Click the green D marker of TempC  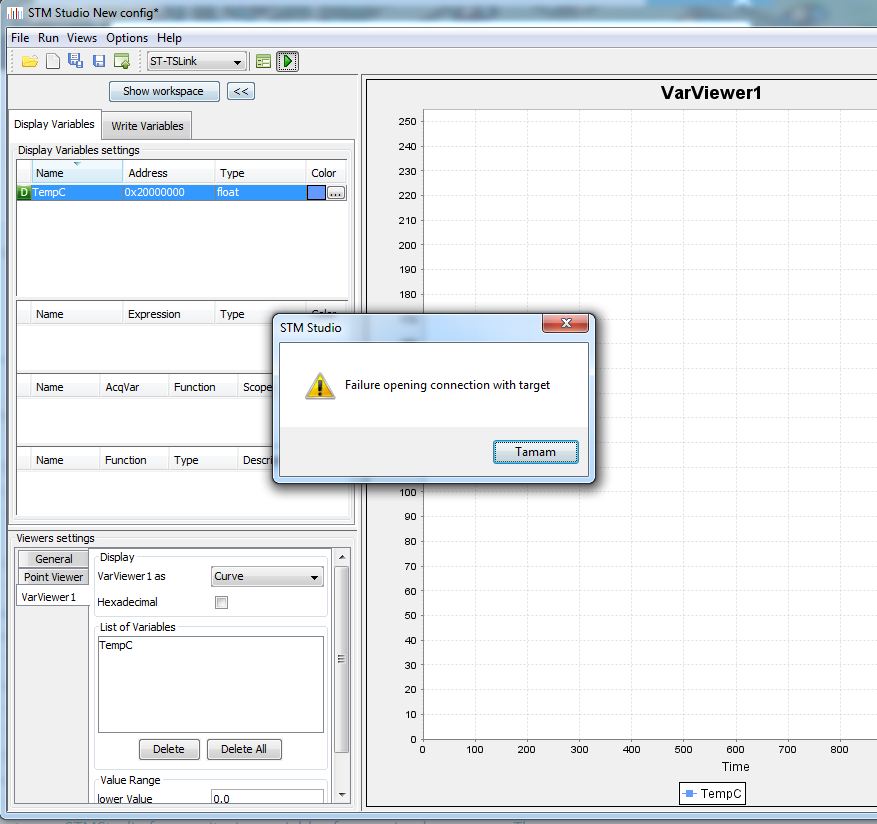point(23,192)
